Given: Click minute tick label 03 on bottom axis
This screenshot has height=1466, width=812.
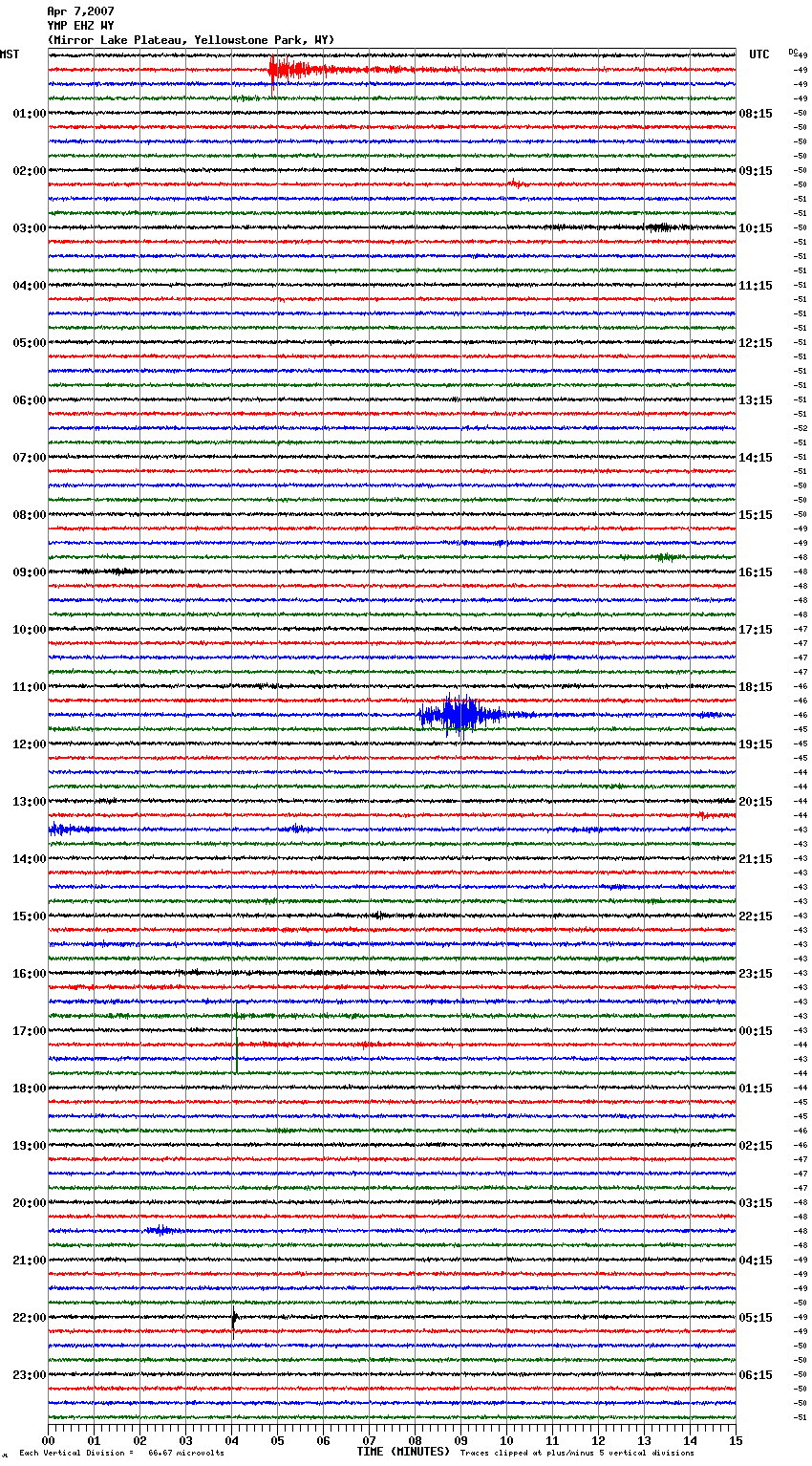Looking at the screenshot, I should [185, 1440].
